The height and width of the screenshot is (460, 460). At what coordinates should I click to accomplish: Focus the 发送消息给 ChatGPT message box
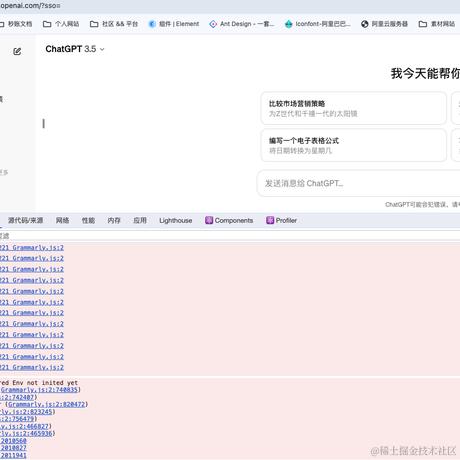point(359,183)
